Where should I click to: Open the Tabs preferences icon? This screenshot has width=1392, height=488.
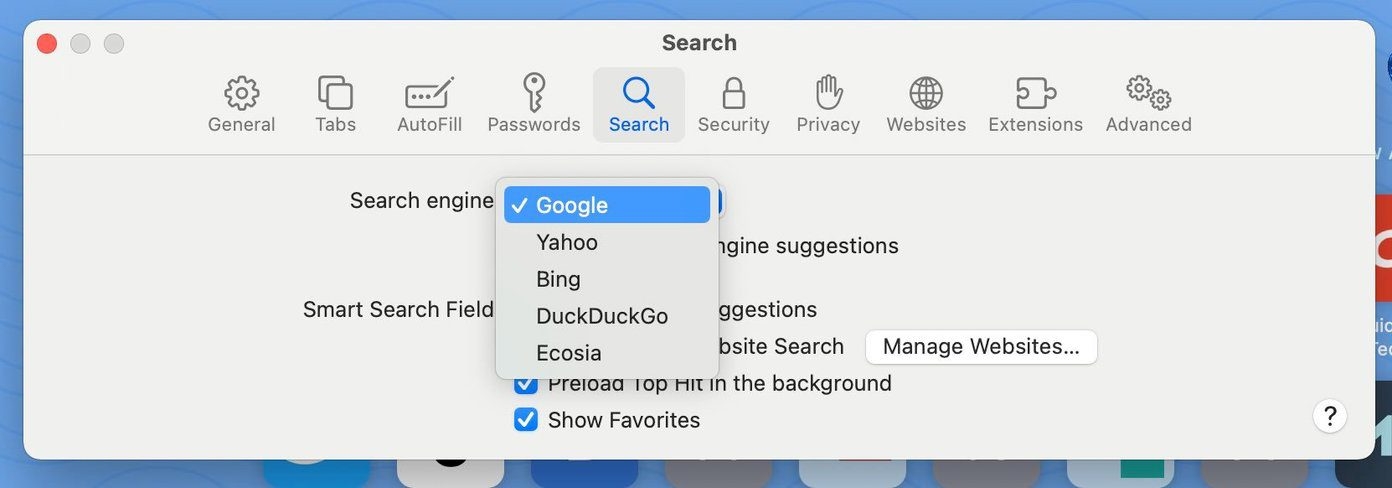point(335,93)
